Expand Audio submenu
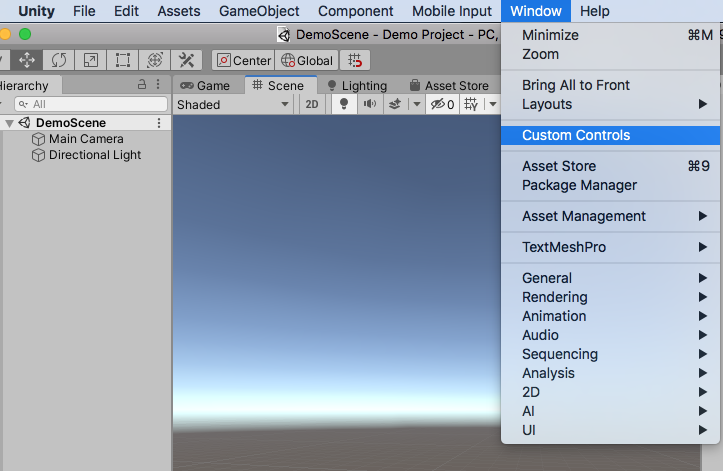Viewport: 723px width, 471px height. click(x=610, y=335)
